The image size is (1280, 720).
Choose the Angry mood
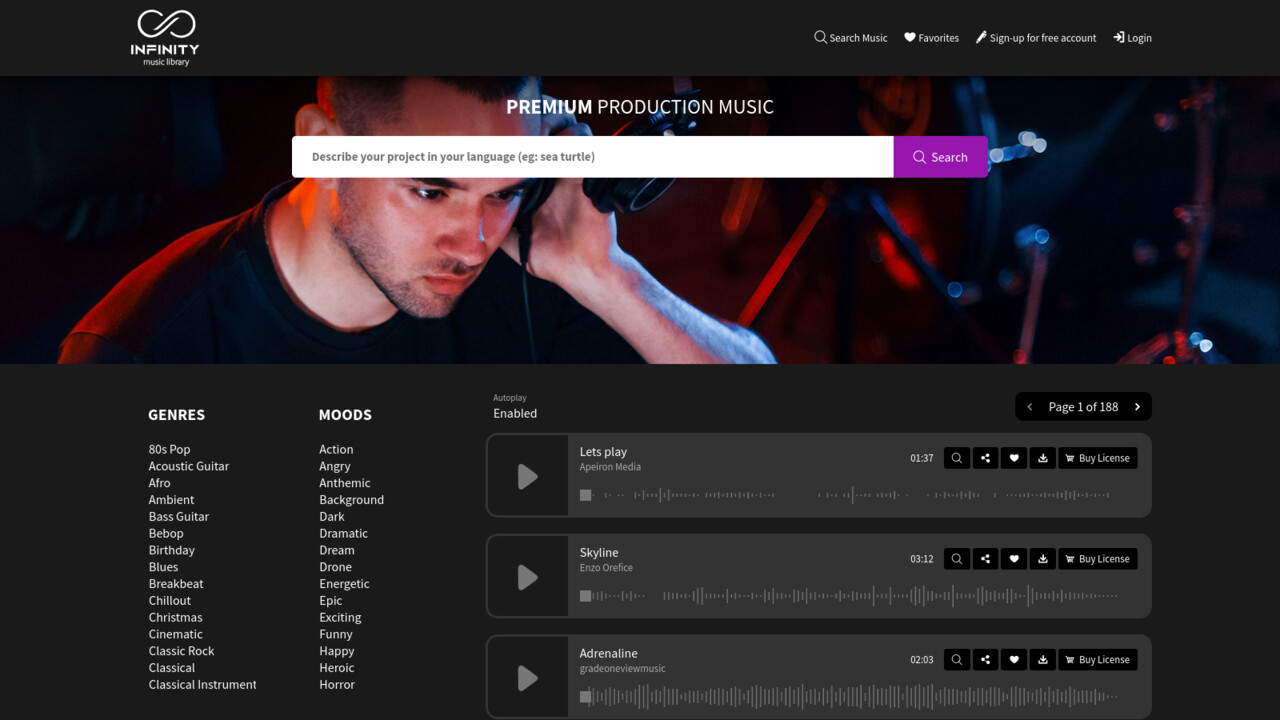coord(335,466)
